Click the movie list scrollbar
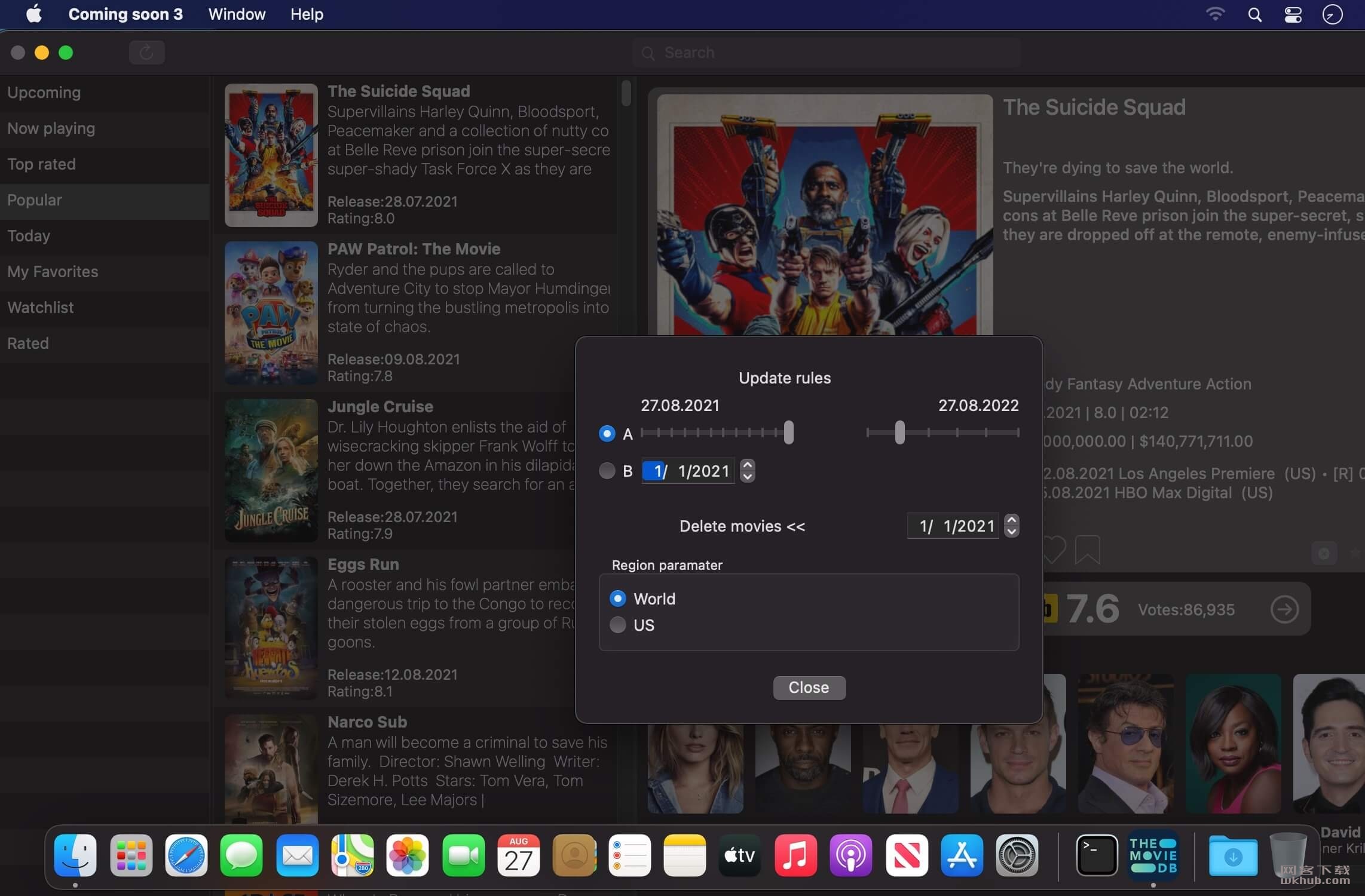Screen dimensions: 1365x896 coord(626,93)
